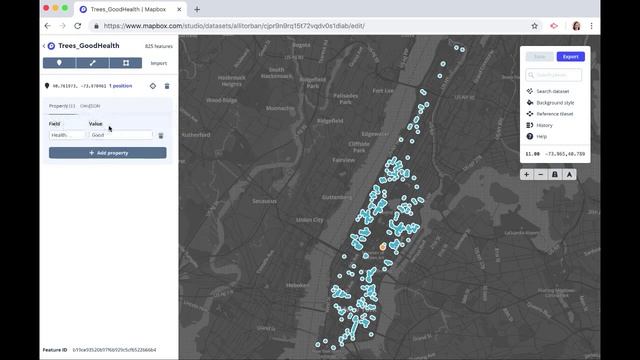Screen dimensions: 640x360
Task: Click the zoom and coordinates readout
Action: click(555, 154)
